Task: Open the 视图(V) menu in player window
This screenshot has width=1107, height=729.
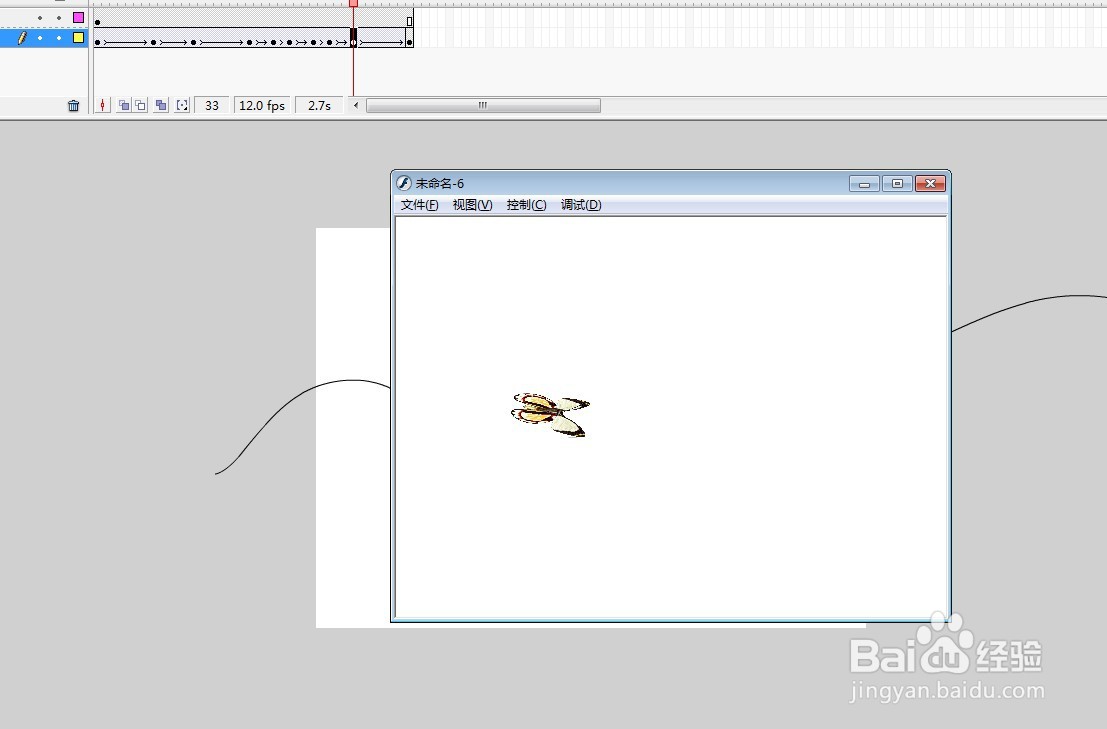Action: pyautogui.click(x=472, y=205)
